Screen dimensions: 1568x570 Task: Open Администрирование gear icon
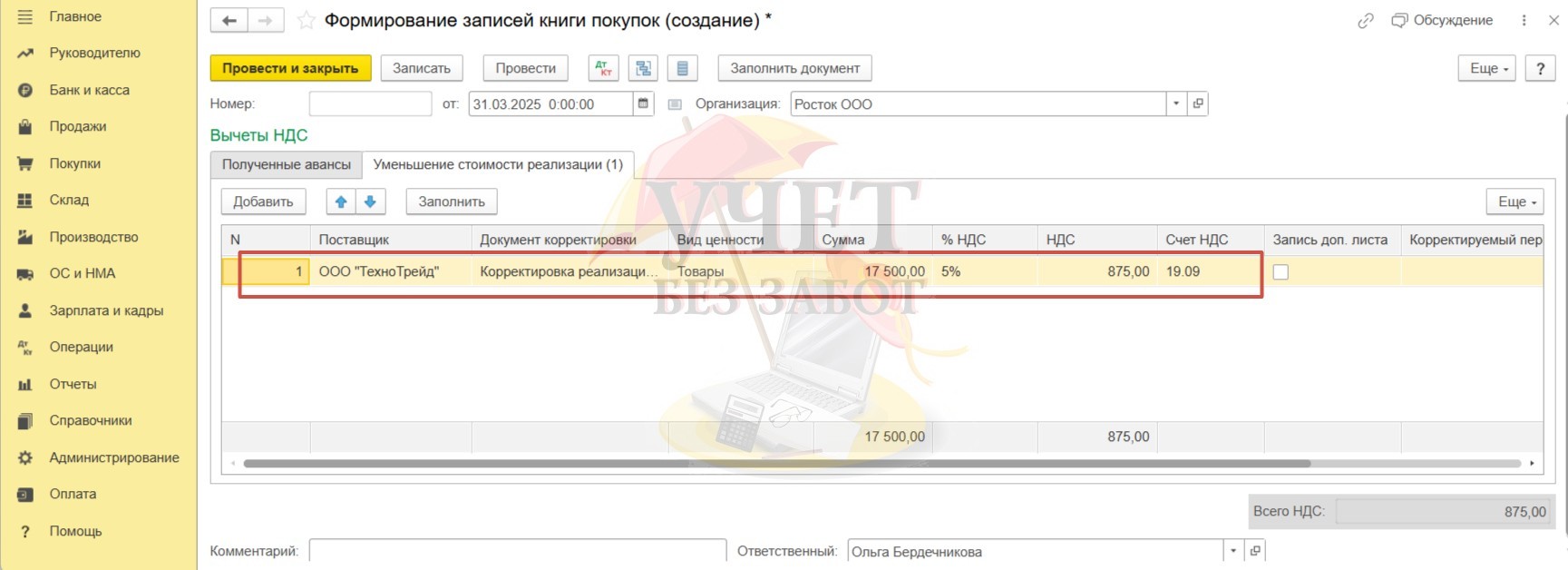pyautogui.click(x=24, y=457)
